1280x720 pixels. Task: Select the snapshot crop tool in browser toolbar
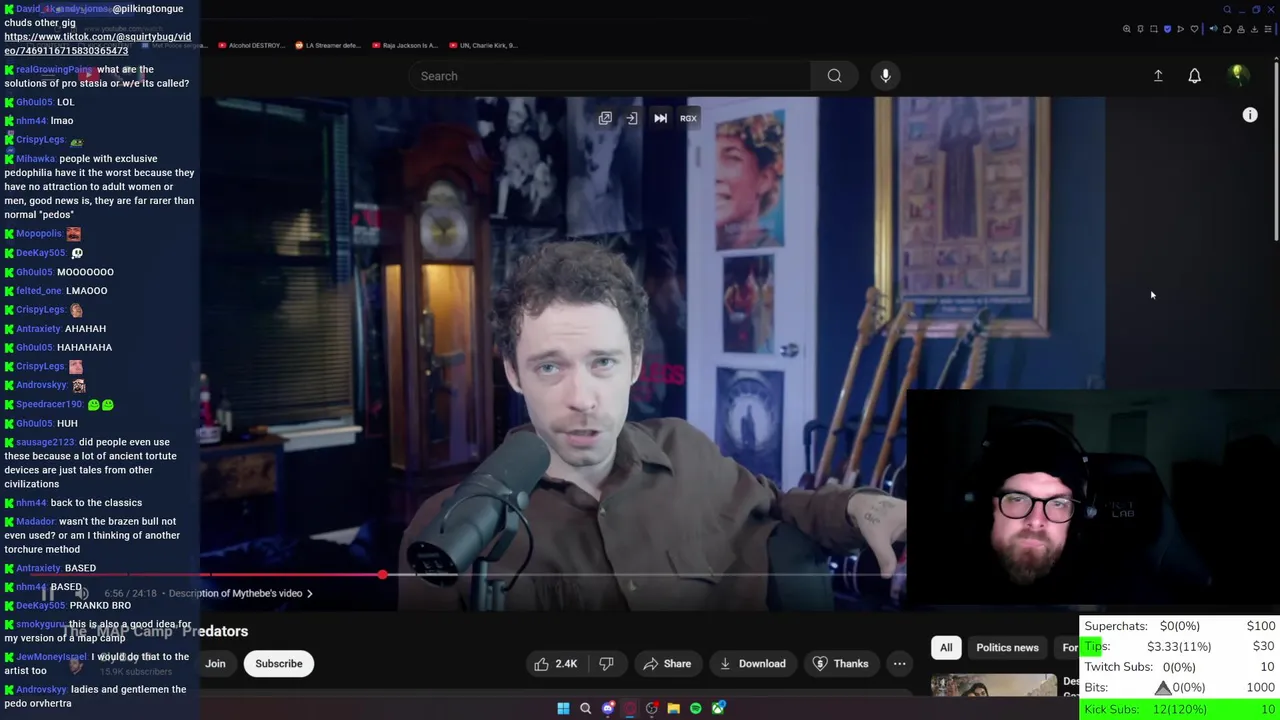(x=1154, y=29)
